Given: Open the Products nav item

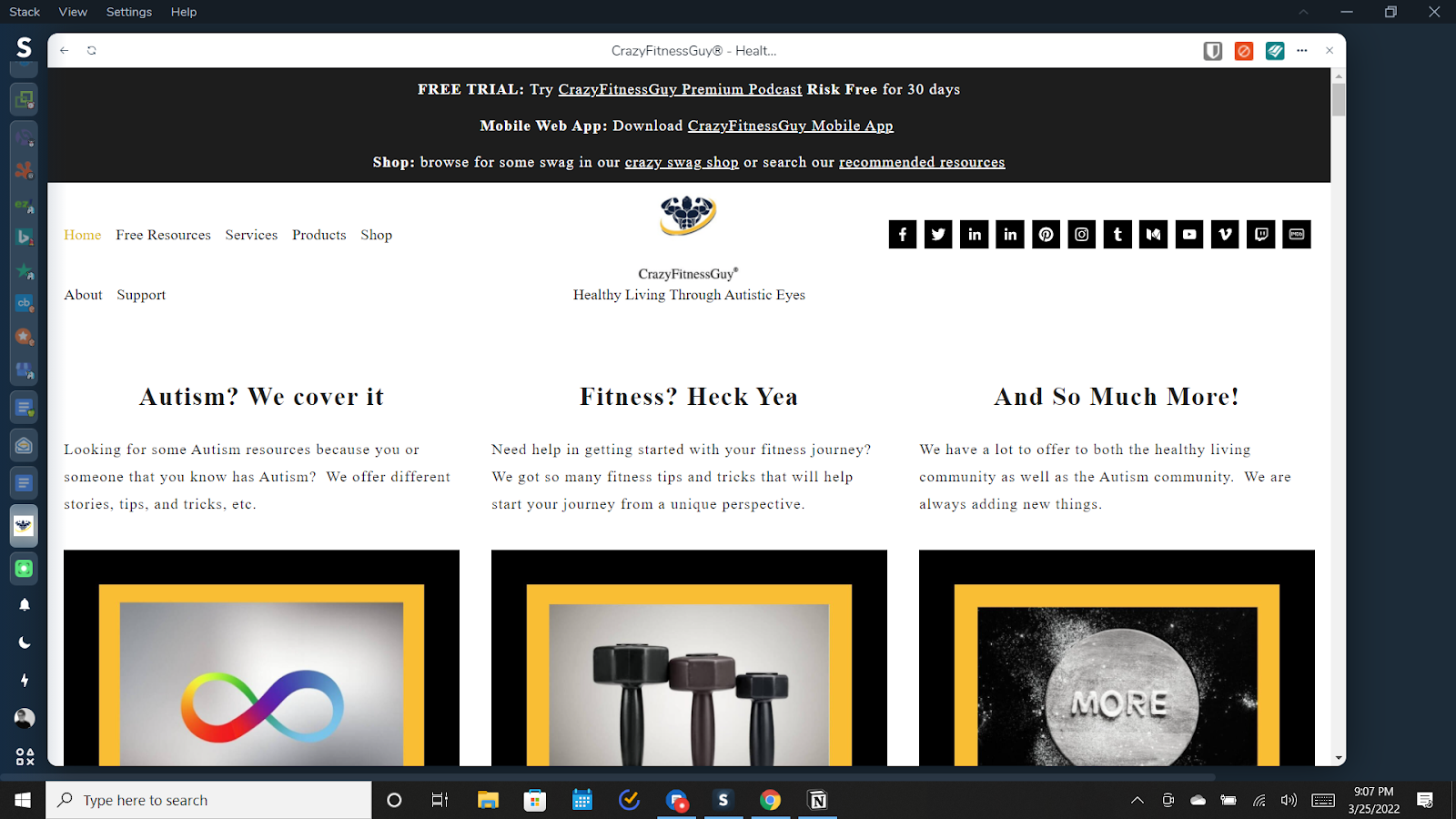Looking at the screenshot, I should coord(319,235).
